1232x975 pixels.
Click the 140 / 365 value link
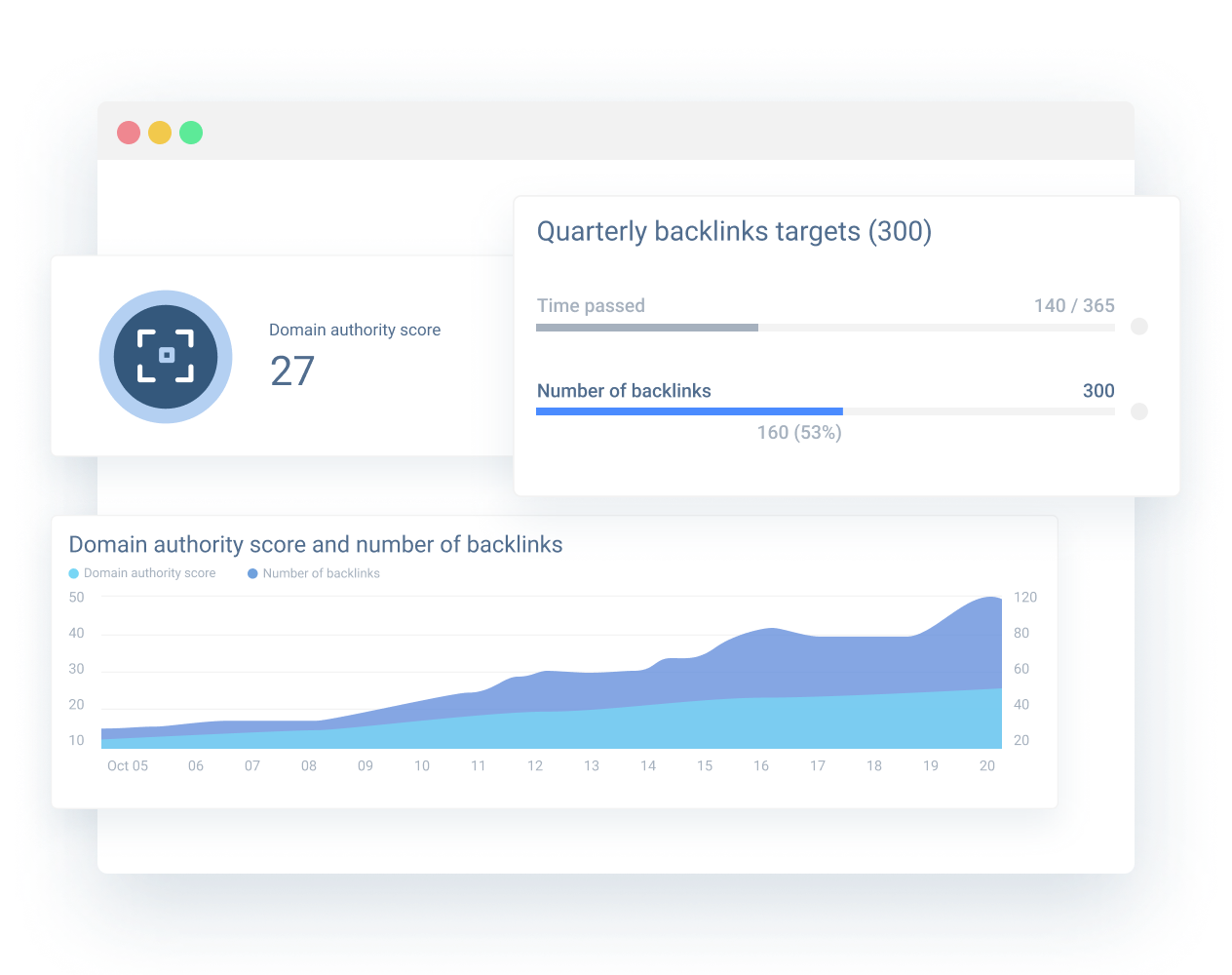pos(1074,305)
